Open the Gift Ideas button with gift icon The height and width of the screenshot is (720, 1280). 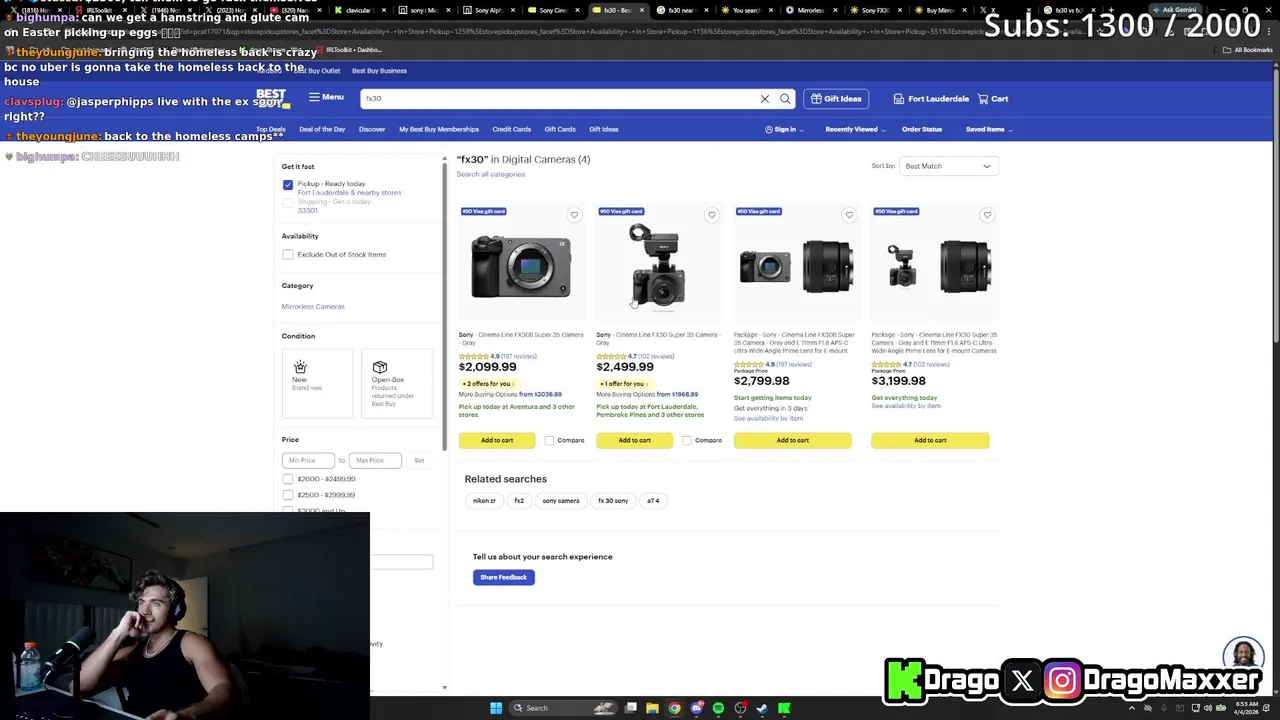tap(836, 99)
